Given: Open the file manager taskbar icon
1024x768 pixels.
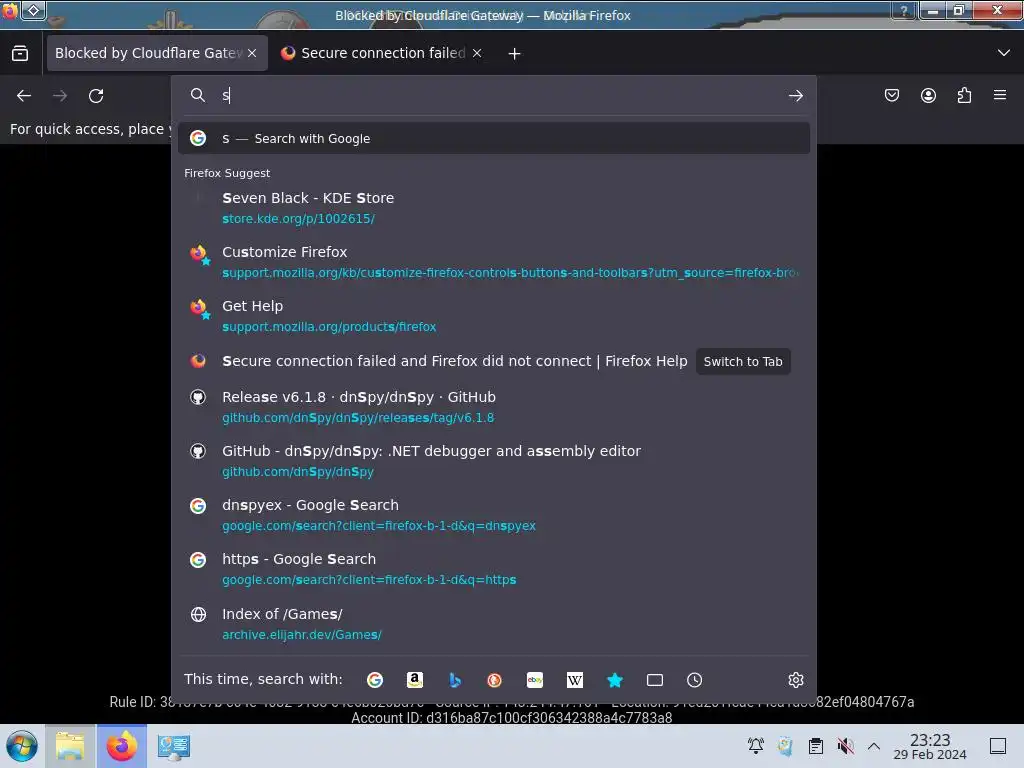Looking at the screenshot, I should [x=70, y=746].
